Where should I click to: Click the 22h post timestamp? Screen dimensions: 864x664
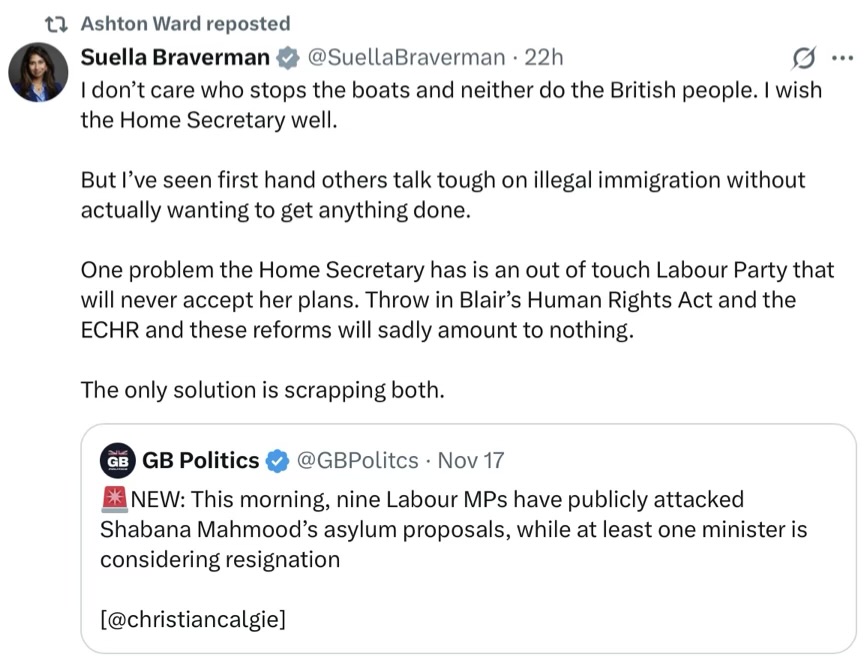[x=544, y=57]
